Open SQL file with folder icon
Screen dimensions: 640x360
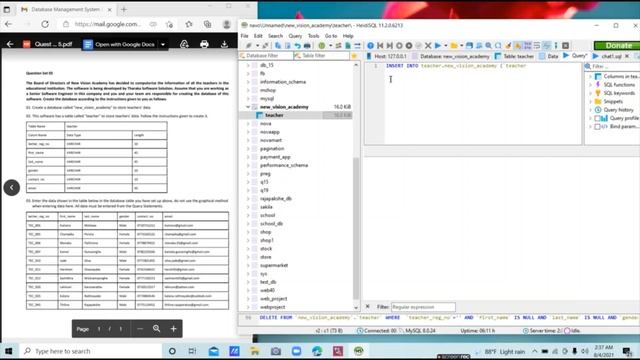(454, 46)
